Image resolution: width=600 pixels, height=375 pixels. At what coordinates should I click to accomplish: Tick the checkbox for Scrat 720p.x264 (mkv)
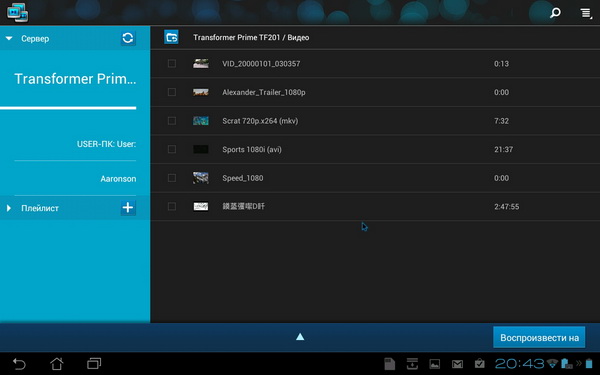click(172, 121)
